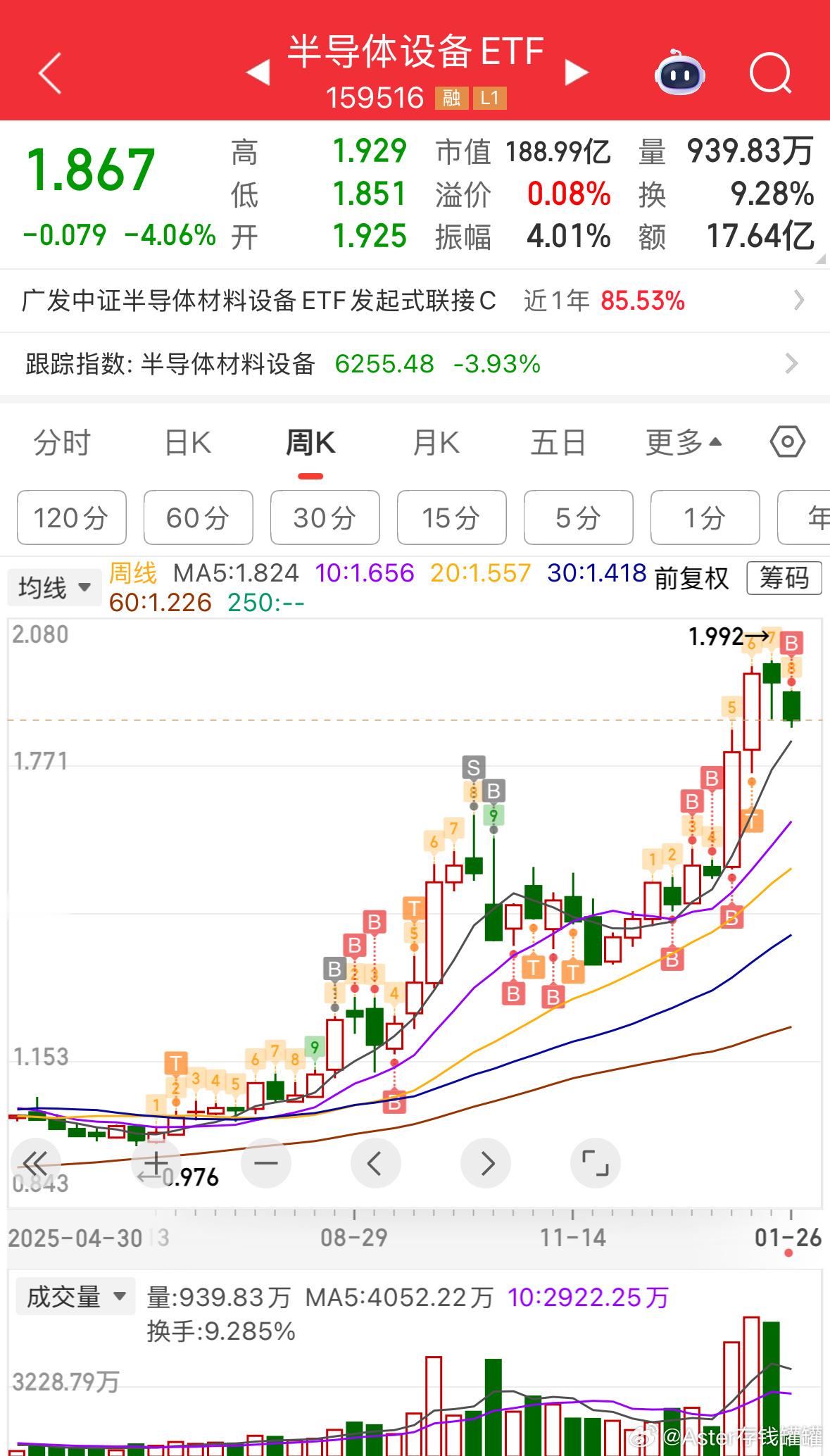Open the 均线 indicator dropdown
This screenshot has height=1456, width=830.
(54, 587)
